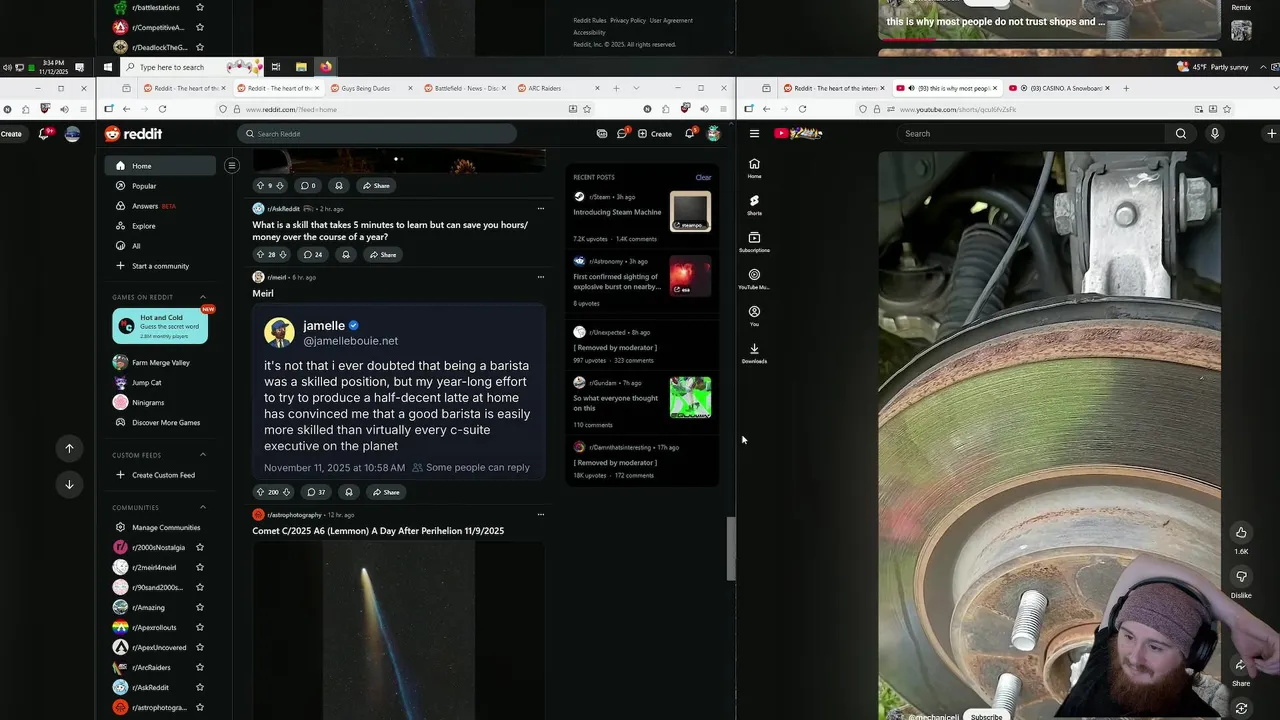Downvote the AskReddit skill question post

click(x=283, y=254)
